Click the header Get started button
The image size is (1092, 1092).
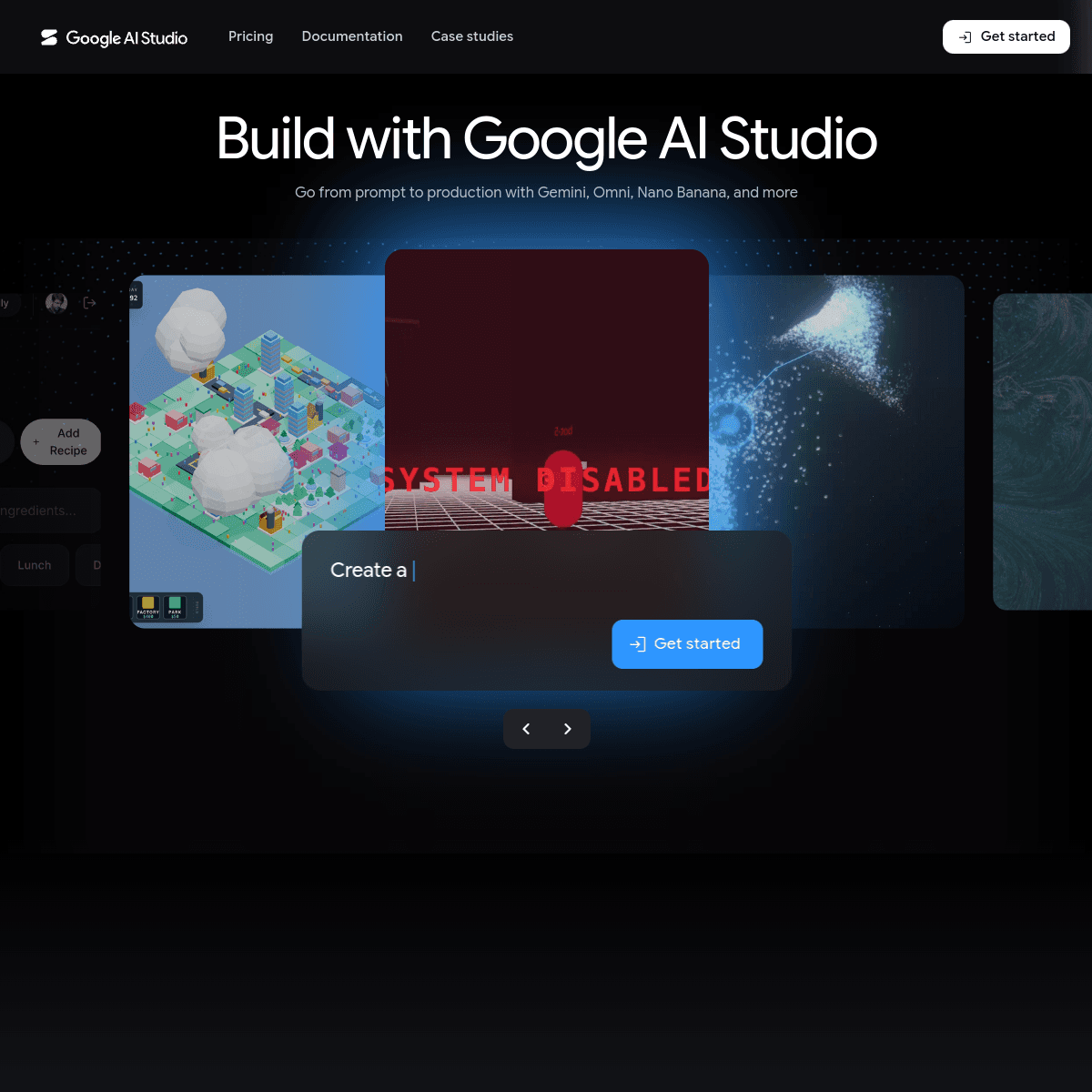1006,36
